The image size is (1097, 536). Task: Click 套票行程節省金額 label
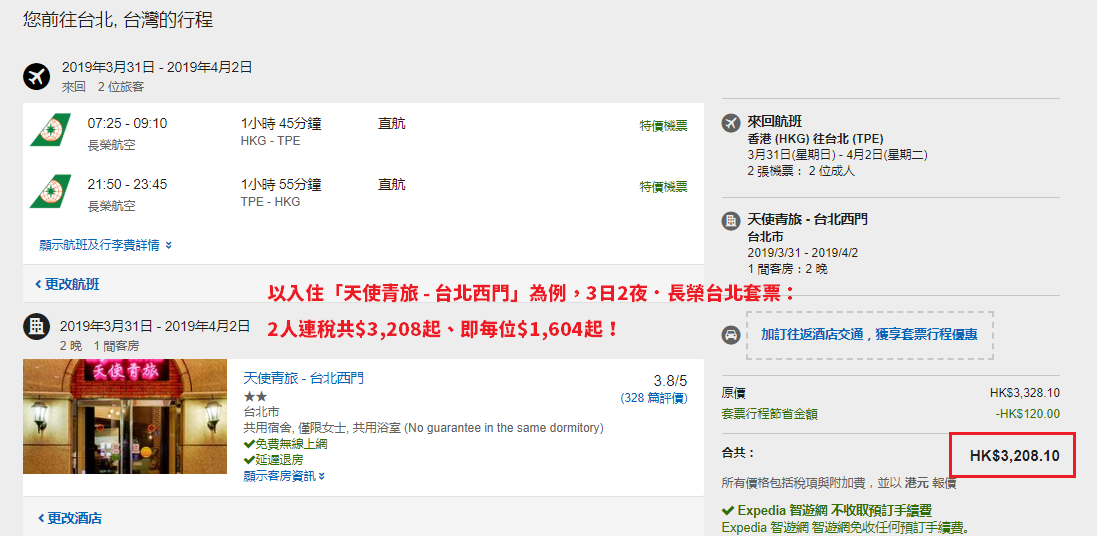coord(770,414)
